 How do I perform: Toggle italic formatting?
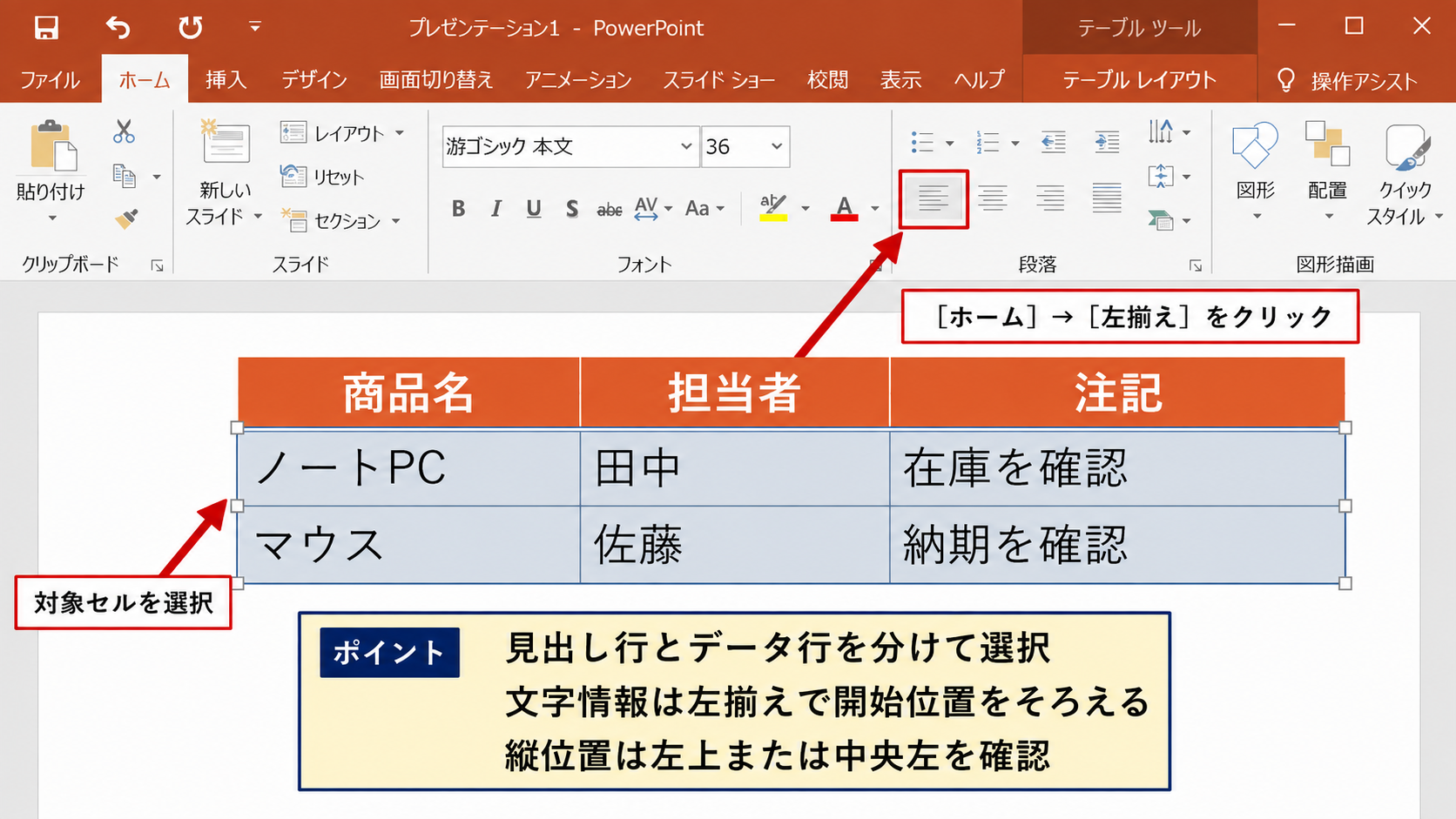pos(495,208)
